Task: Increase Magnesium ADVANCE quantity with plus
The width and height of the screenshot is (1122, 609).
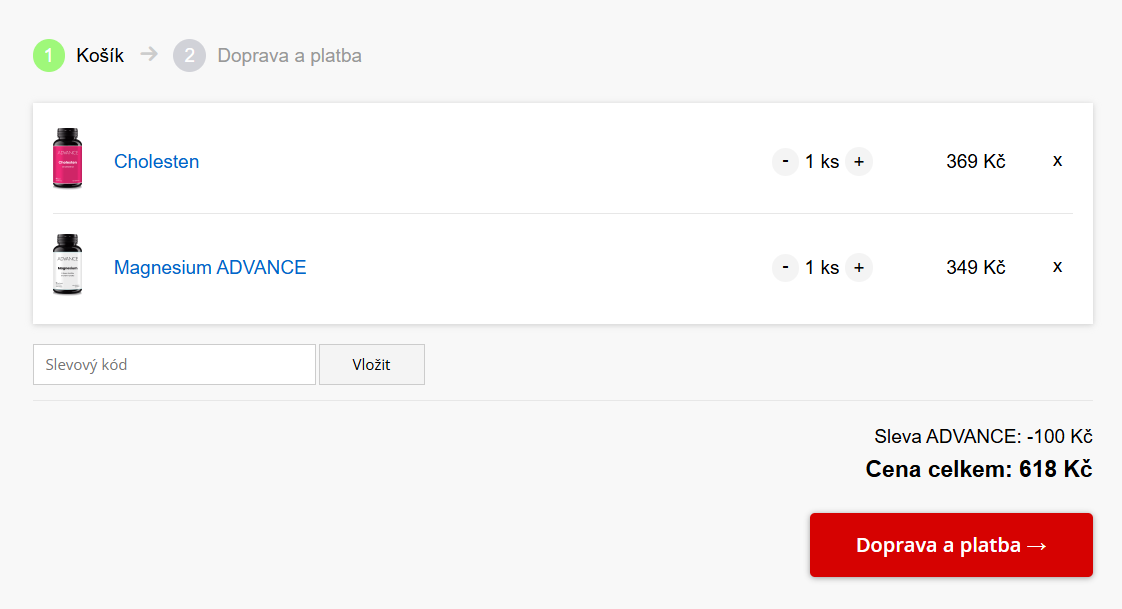Action: pos(859,267)
